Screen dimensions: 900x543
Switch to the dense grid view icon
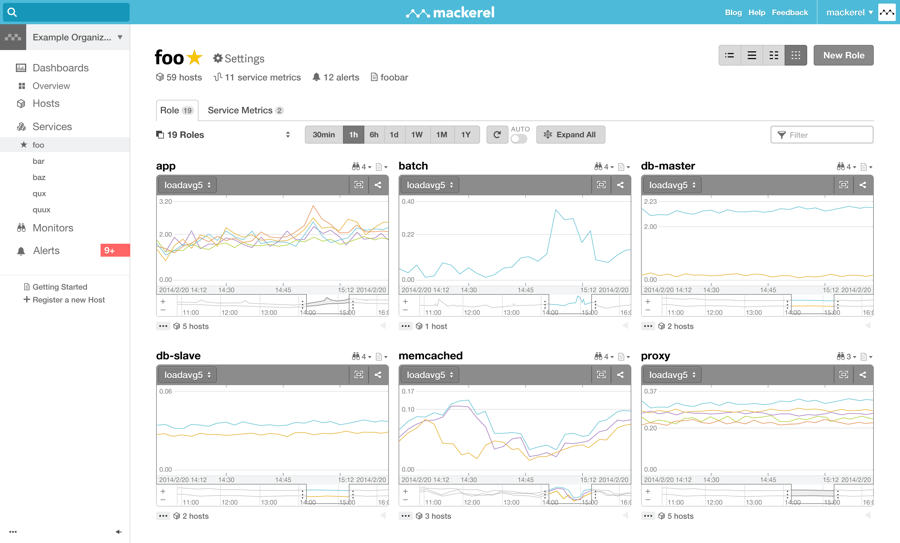point(796,56)
